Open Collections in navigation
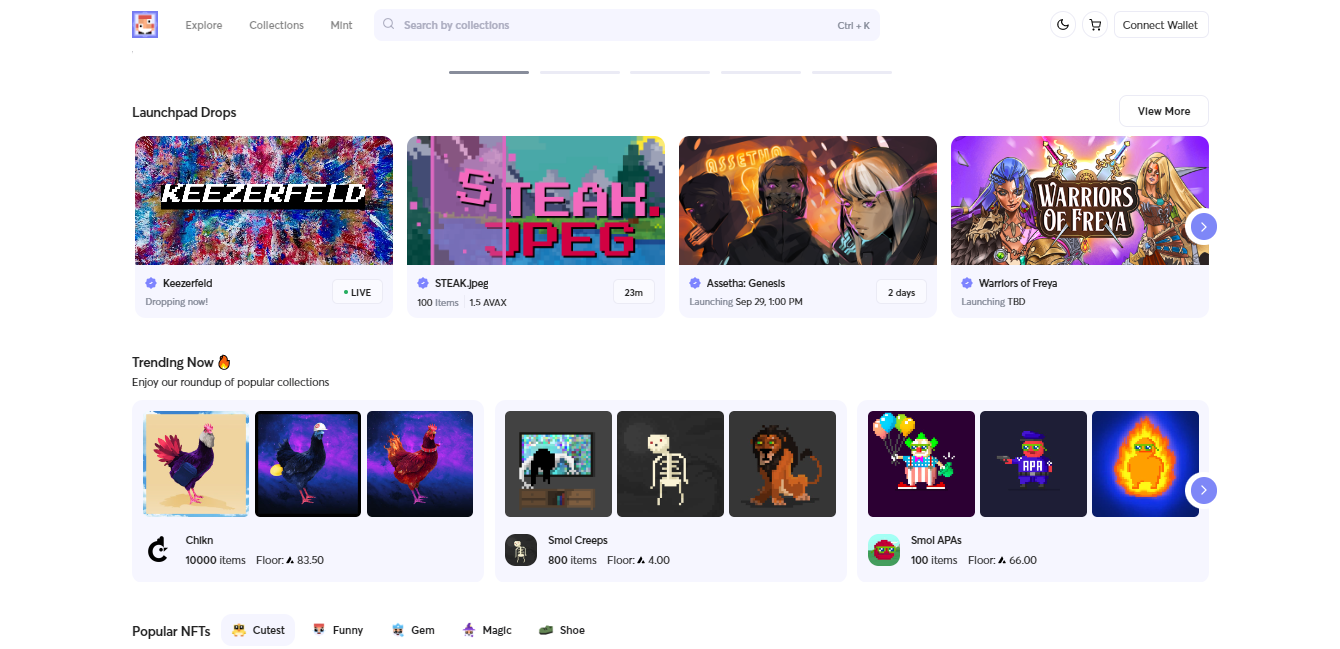The height and width of the screenshot is (649, 1340). pyautogui.click(x=276, y=25)
